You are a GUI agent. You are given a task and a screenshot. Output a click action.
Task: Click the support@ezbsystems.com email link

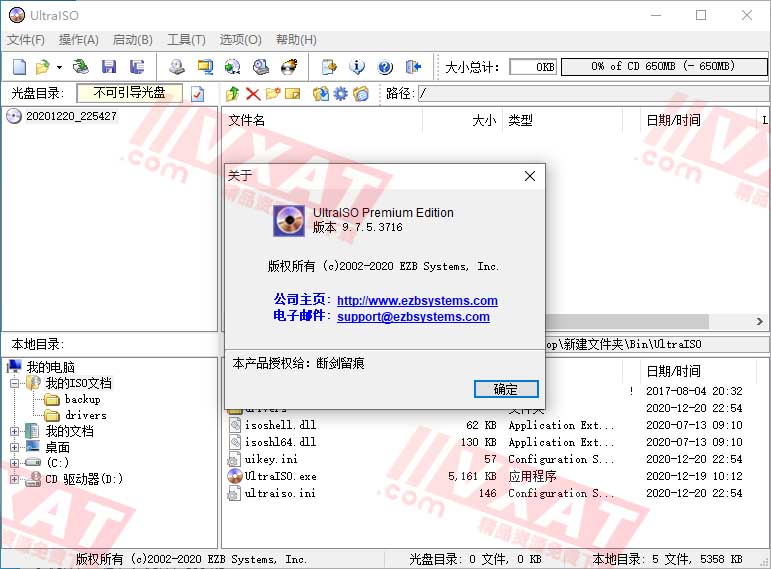[x=414, y=317]
